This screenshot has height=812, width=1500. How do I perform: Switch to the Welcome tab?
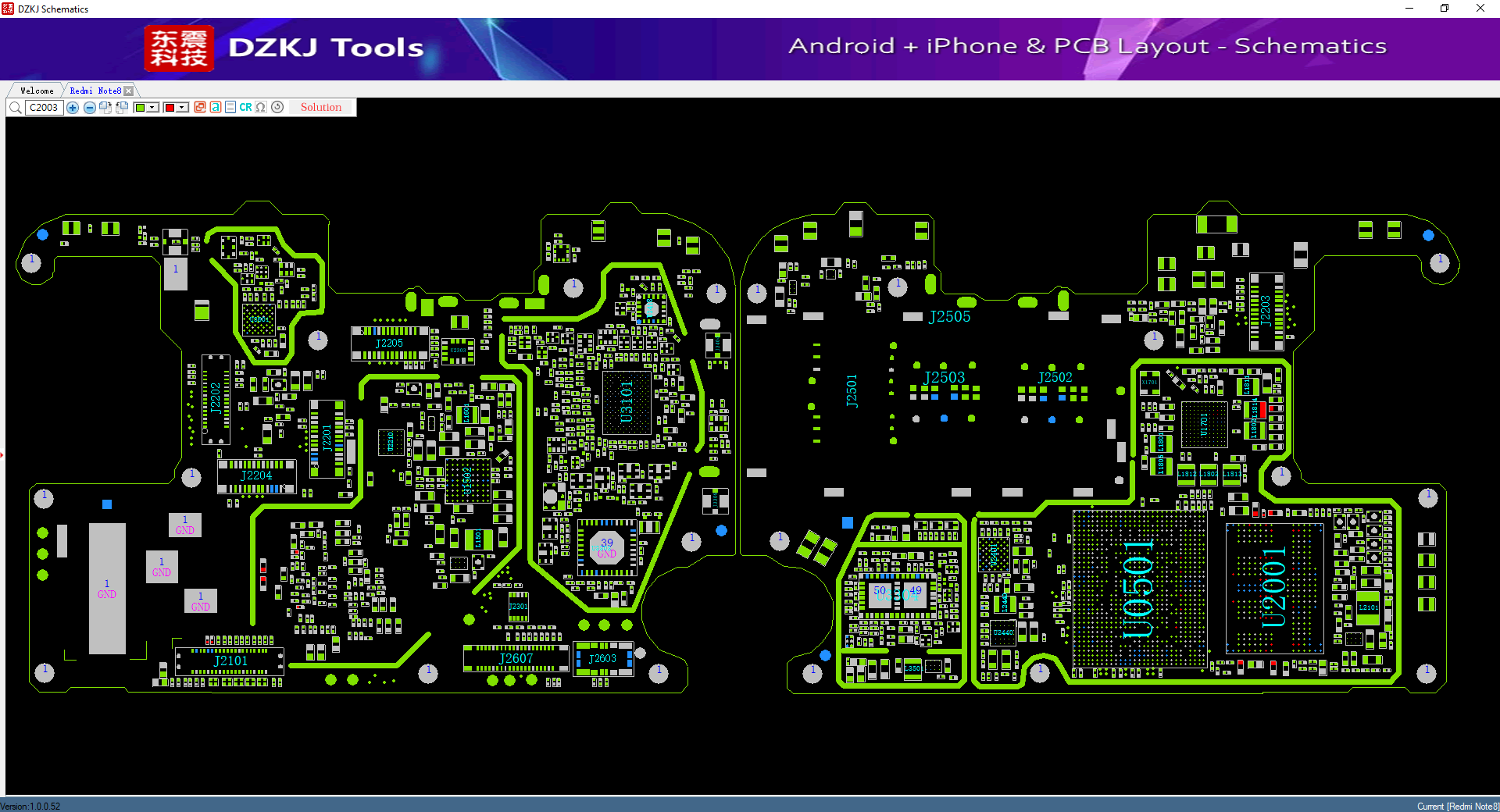pyautogui.click(x=37, y=91)
